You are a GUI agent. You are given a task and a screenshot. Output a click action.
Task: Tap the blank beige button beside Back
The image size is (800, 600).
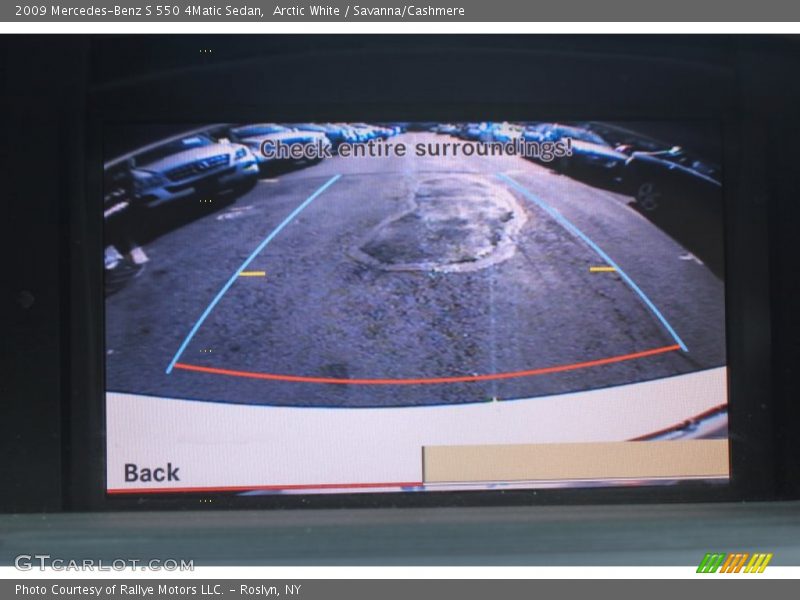point(576,461)
